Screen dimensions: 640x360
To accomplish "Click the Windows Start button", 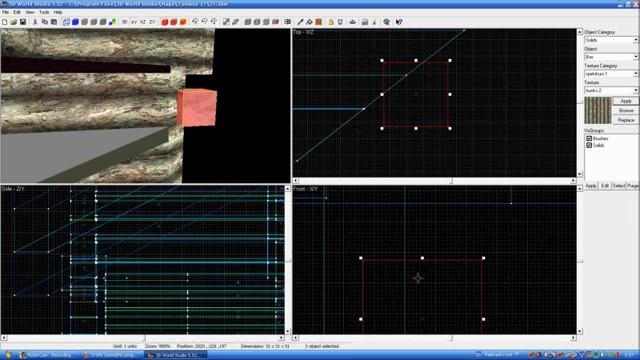I will coord(8,355).
